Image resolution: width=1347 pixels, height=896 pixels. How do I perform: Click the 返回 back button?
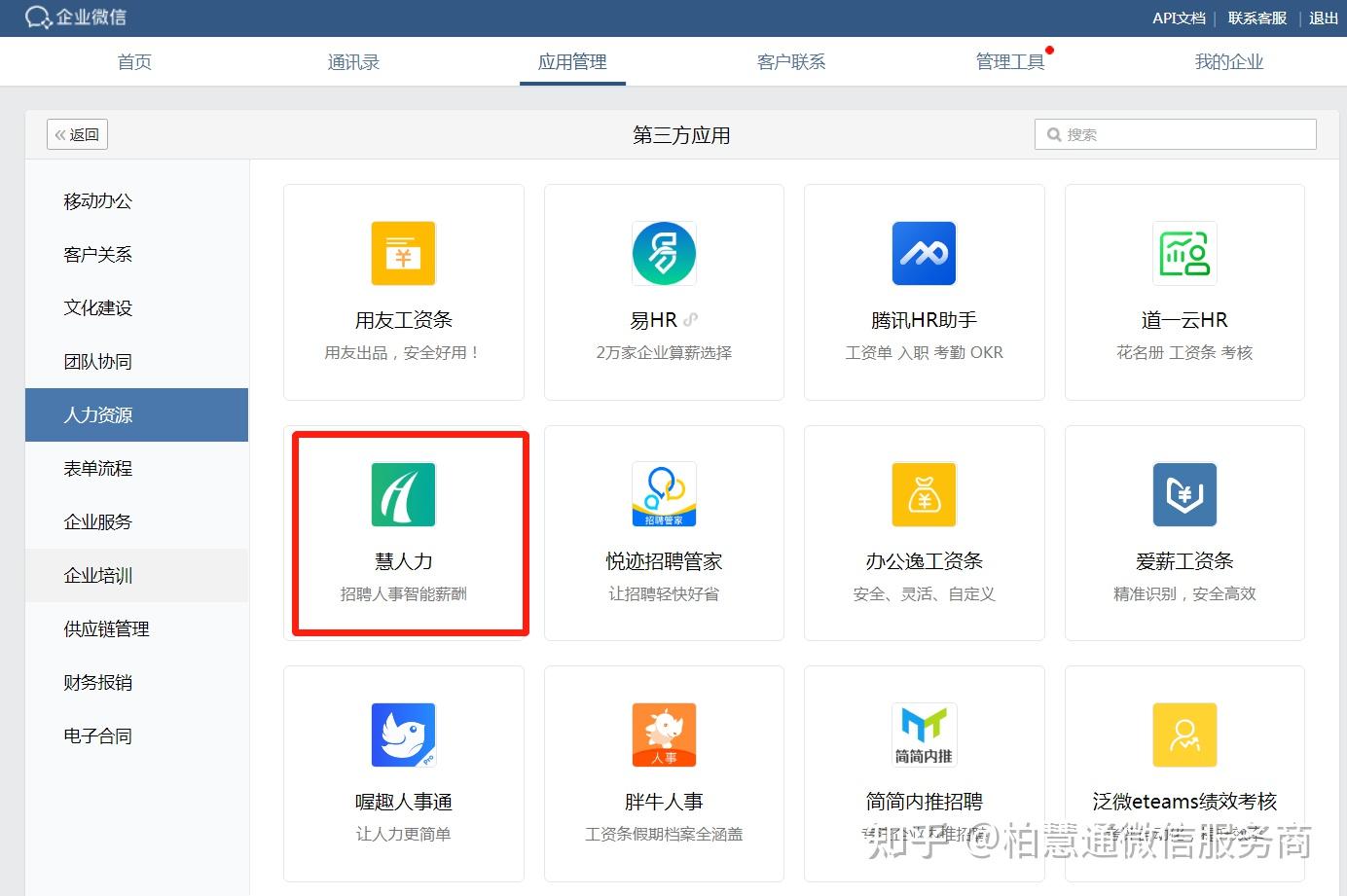[77, 134]
